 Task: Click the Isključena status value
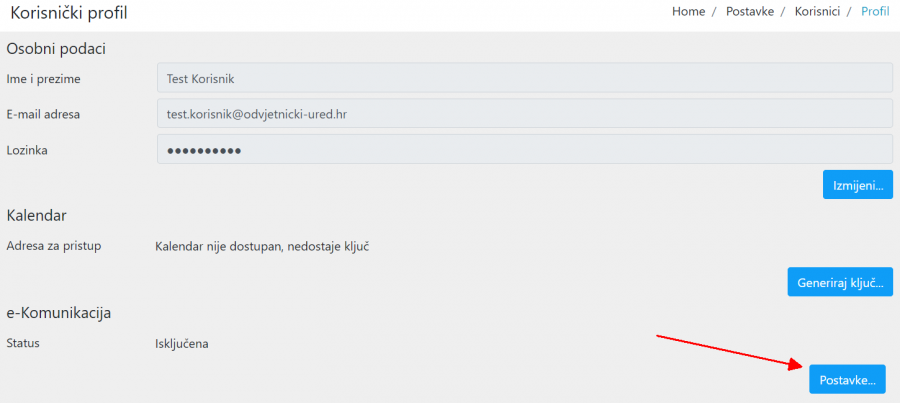[183, 344]
